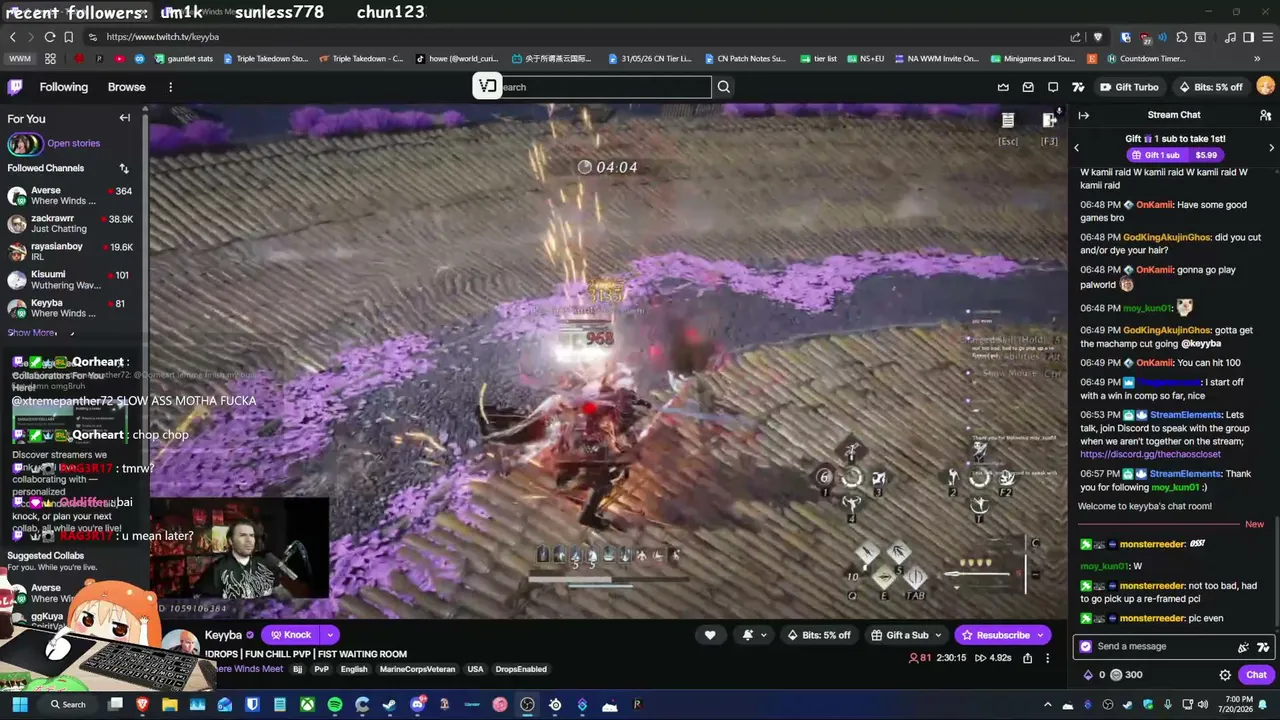Open the Power-ups icon in the chat box
Screen dimensions: 1280x720
pyautogui.click(x=1243, y=647)
